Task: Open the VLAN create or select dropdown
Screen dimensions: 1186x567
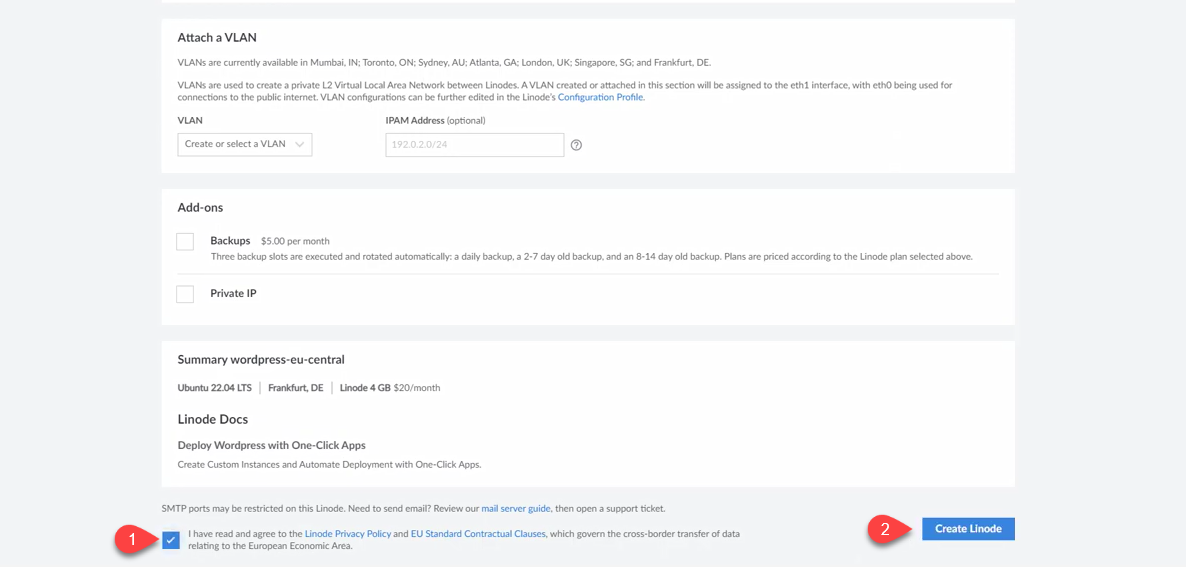Action: coord(245,144)
